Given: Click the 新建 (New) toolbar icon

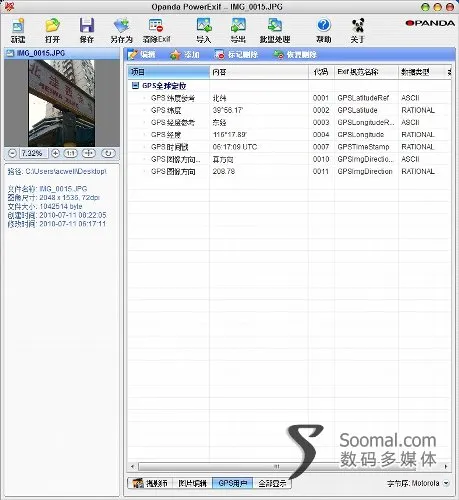Looking at the screenshot, I should (18, 30).
